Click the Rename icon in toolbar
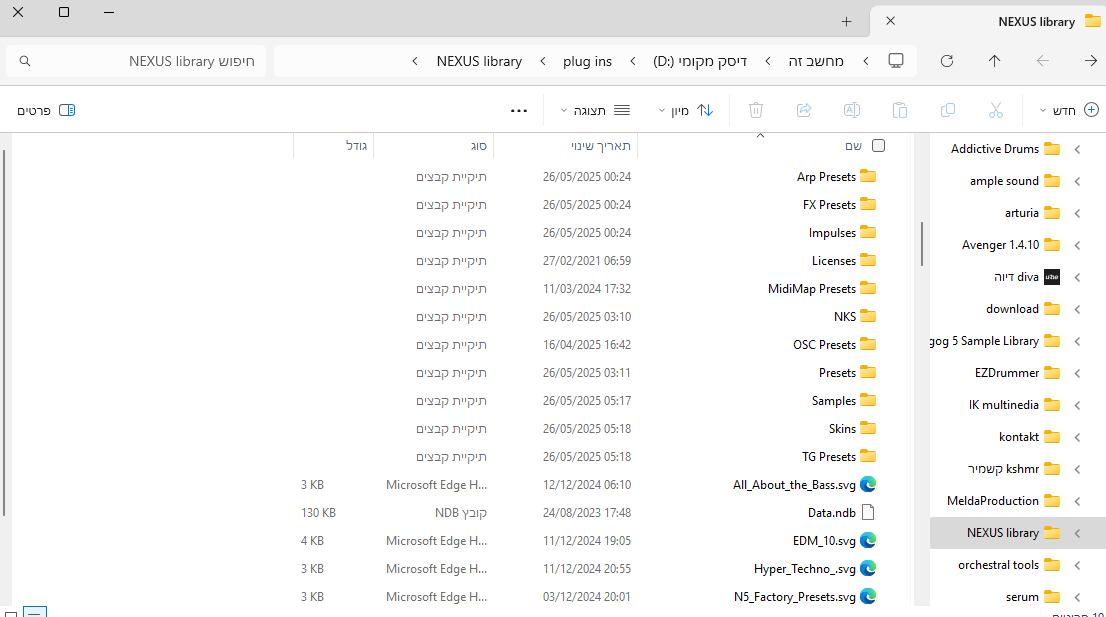Screen dimensions: 1106x617 tap(851, 110)
